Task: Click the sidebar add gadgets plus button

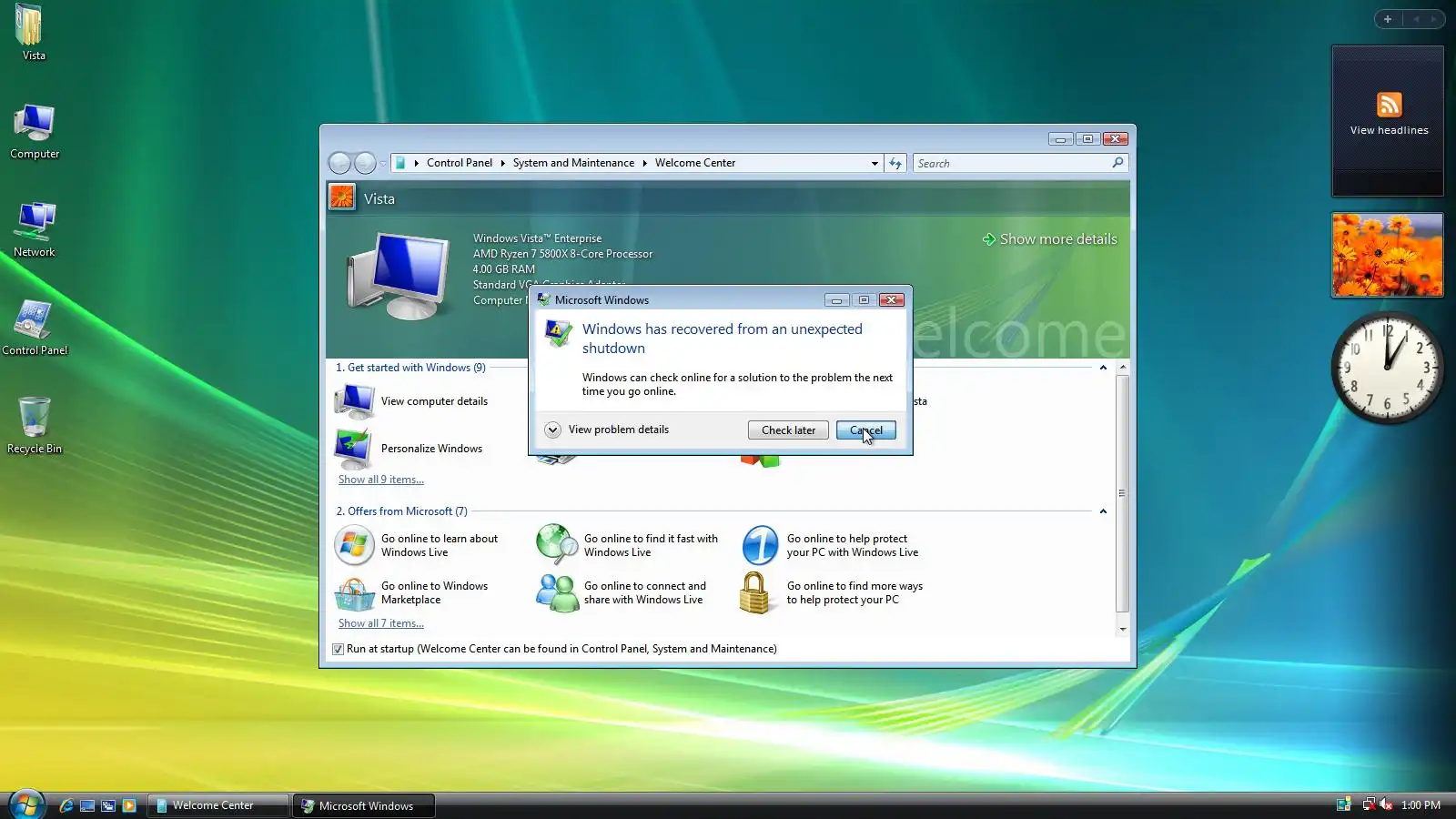Action: 1388,19
